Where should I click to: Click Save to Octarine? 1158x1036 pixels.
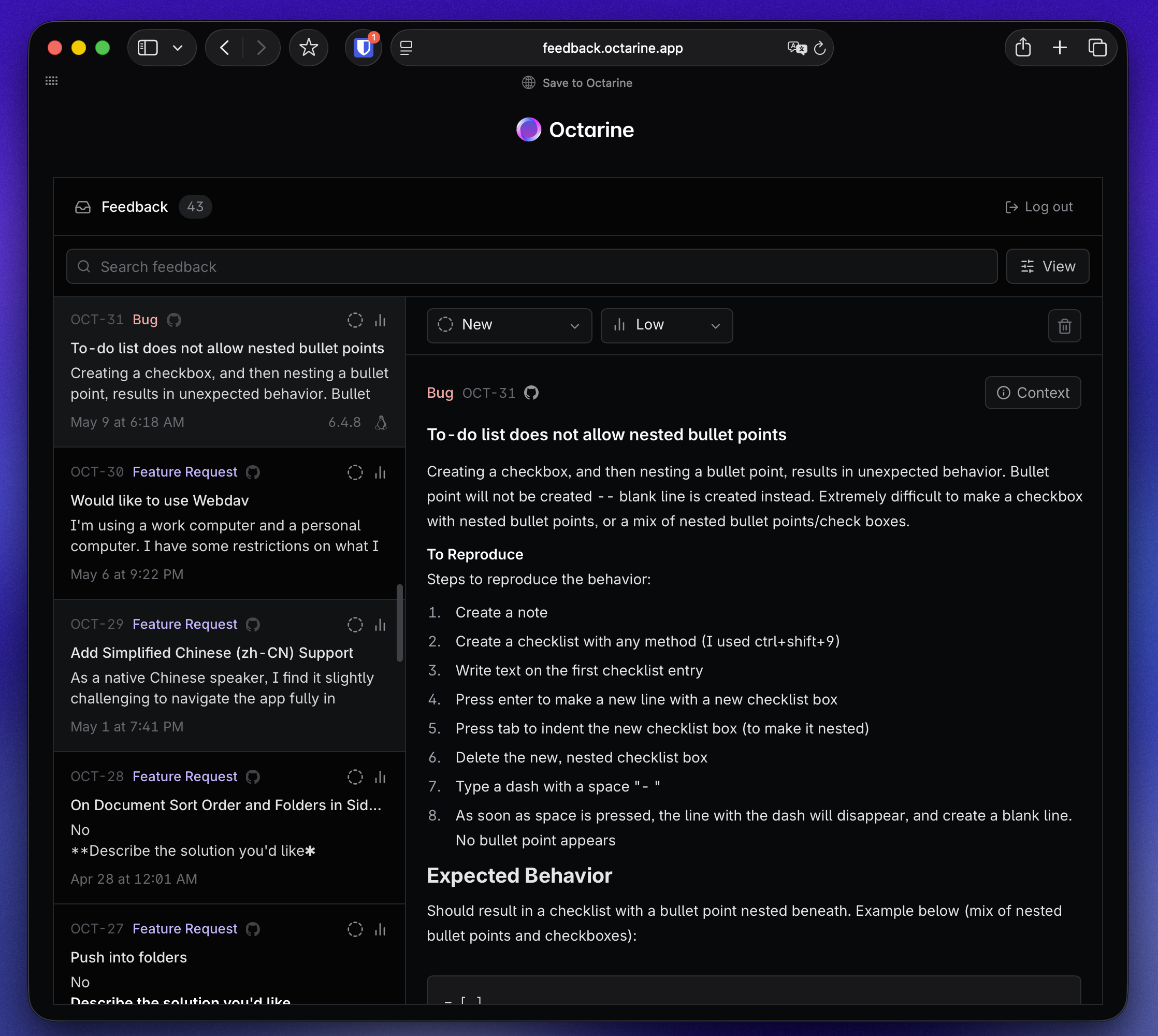pyautogui.click(x=577, y=83)
